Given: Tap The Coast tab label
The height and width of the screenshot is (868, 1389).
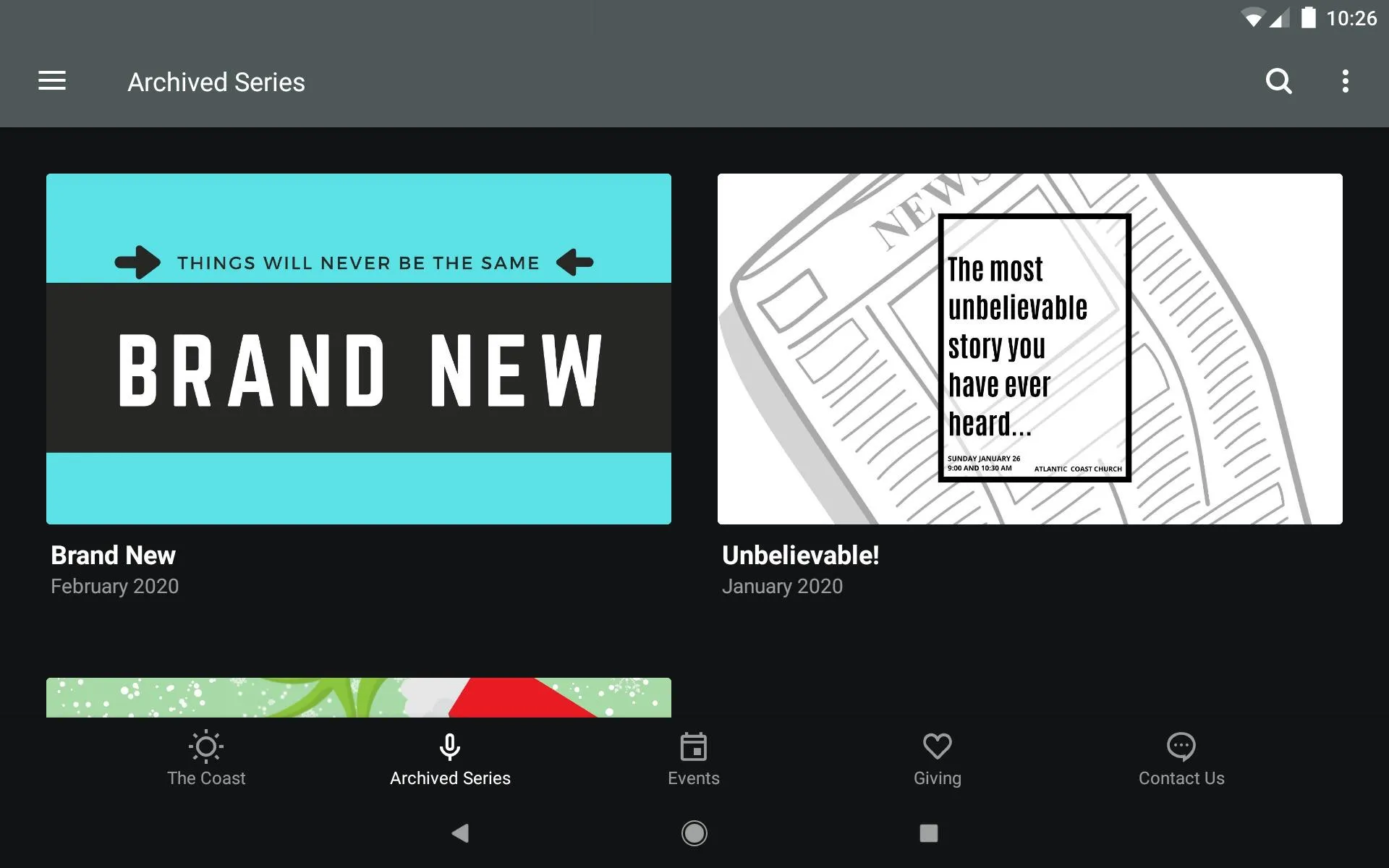Looking at the screenshot, I should [x=205, y=778].
